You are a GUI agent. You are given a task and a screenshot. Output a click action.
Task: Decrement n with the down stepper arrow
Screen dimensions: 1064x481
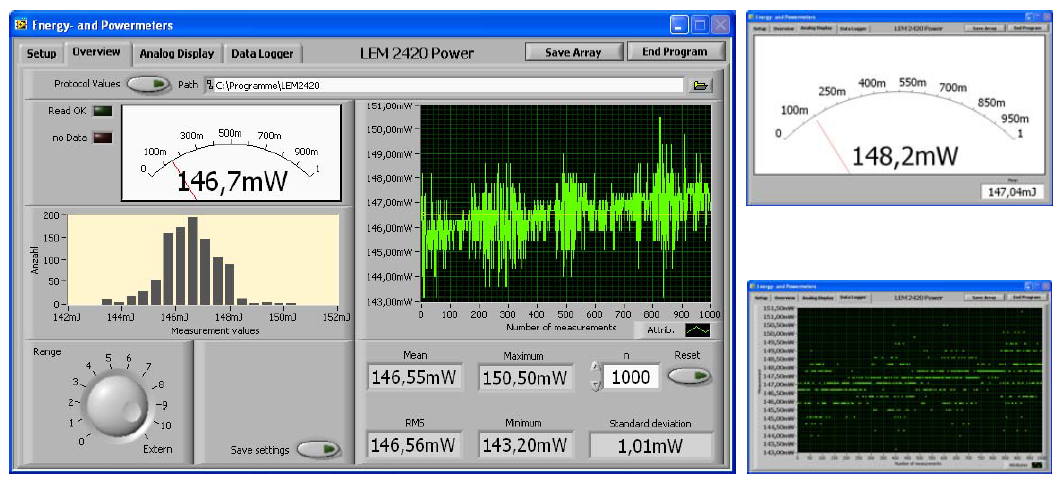595,384
